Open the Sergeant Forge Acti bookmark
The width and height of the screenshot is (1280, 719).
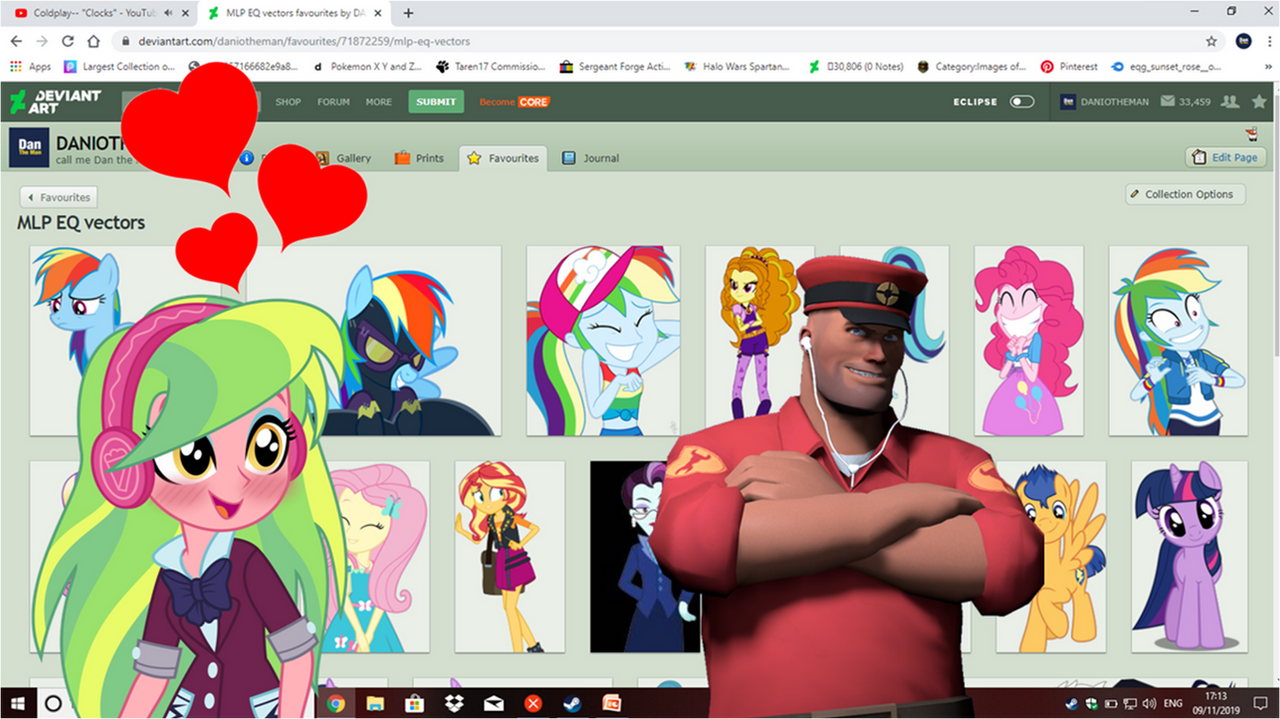615,67
